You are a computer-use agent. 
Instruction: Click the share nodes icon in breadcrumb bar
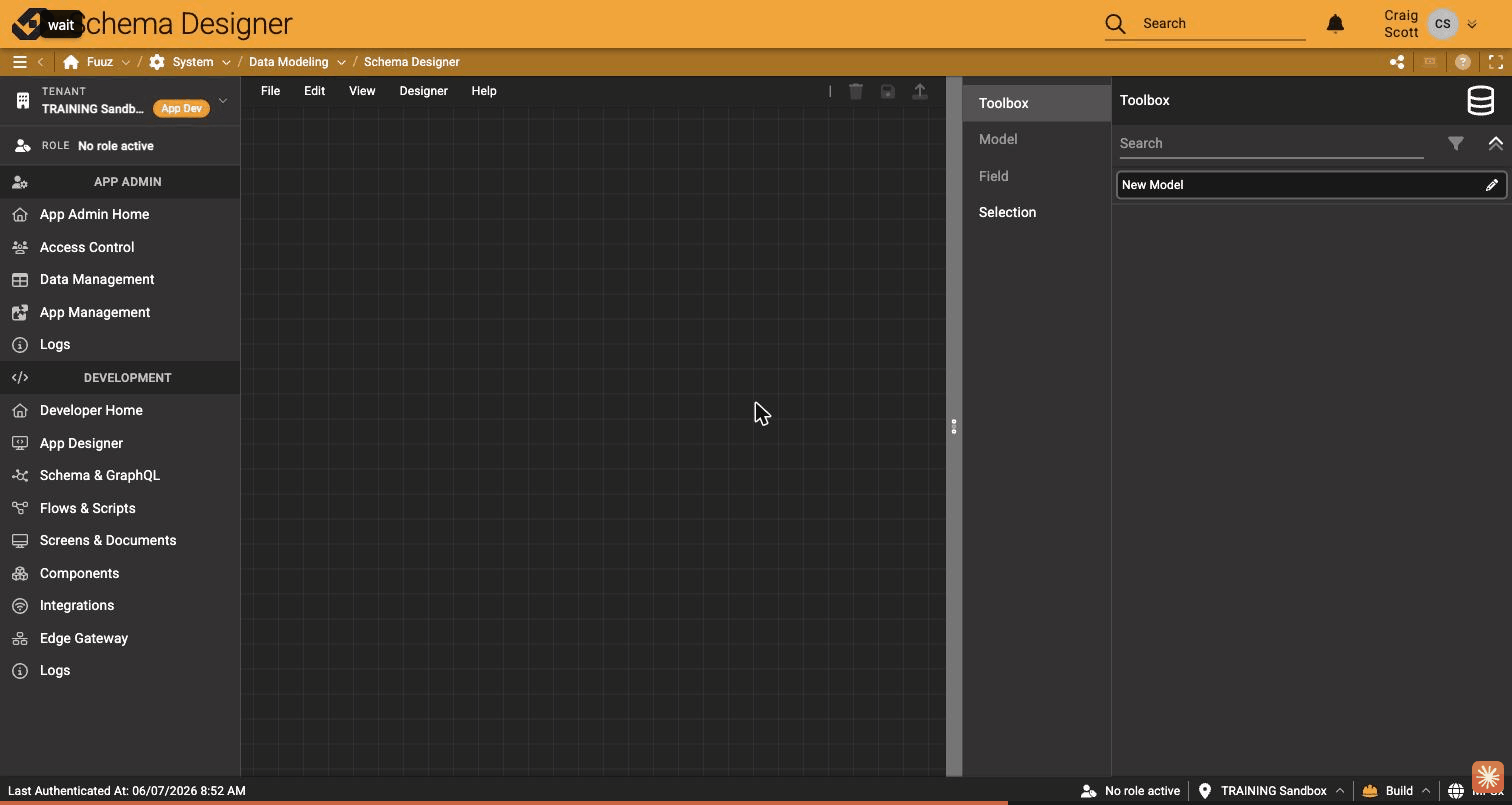1397,62
